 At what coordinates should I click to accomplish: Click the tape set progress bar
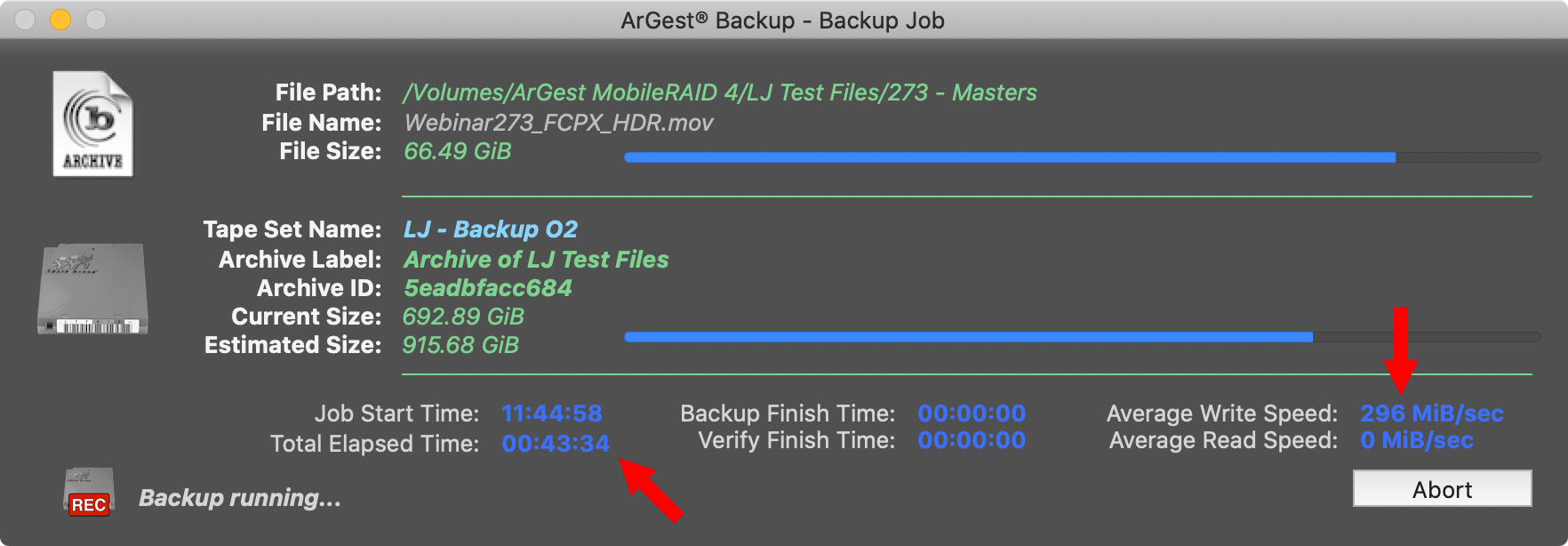point(1082,337)
